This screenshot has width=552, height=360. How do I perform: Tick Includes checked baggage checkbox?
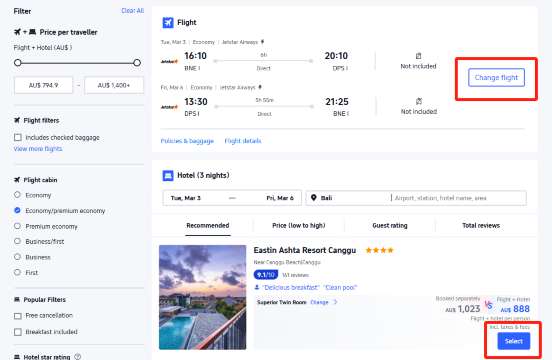18,137
